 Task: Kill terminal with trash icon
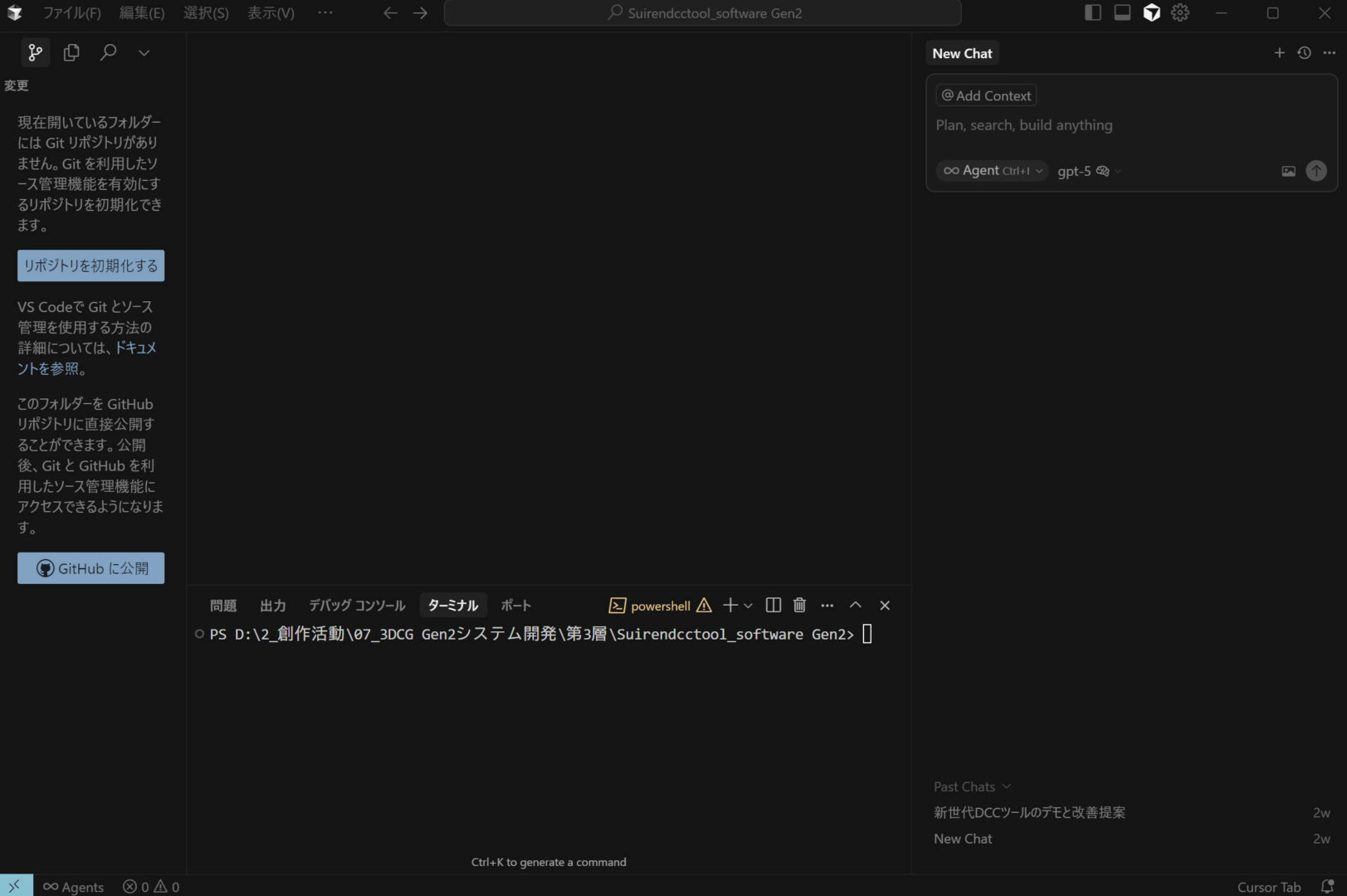[799, 606]
